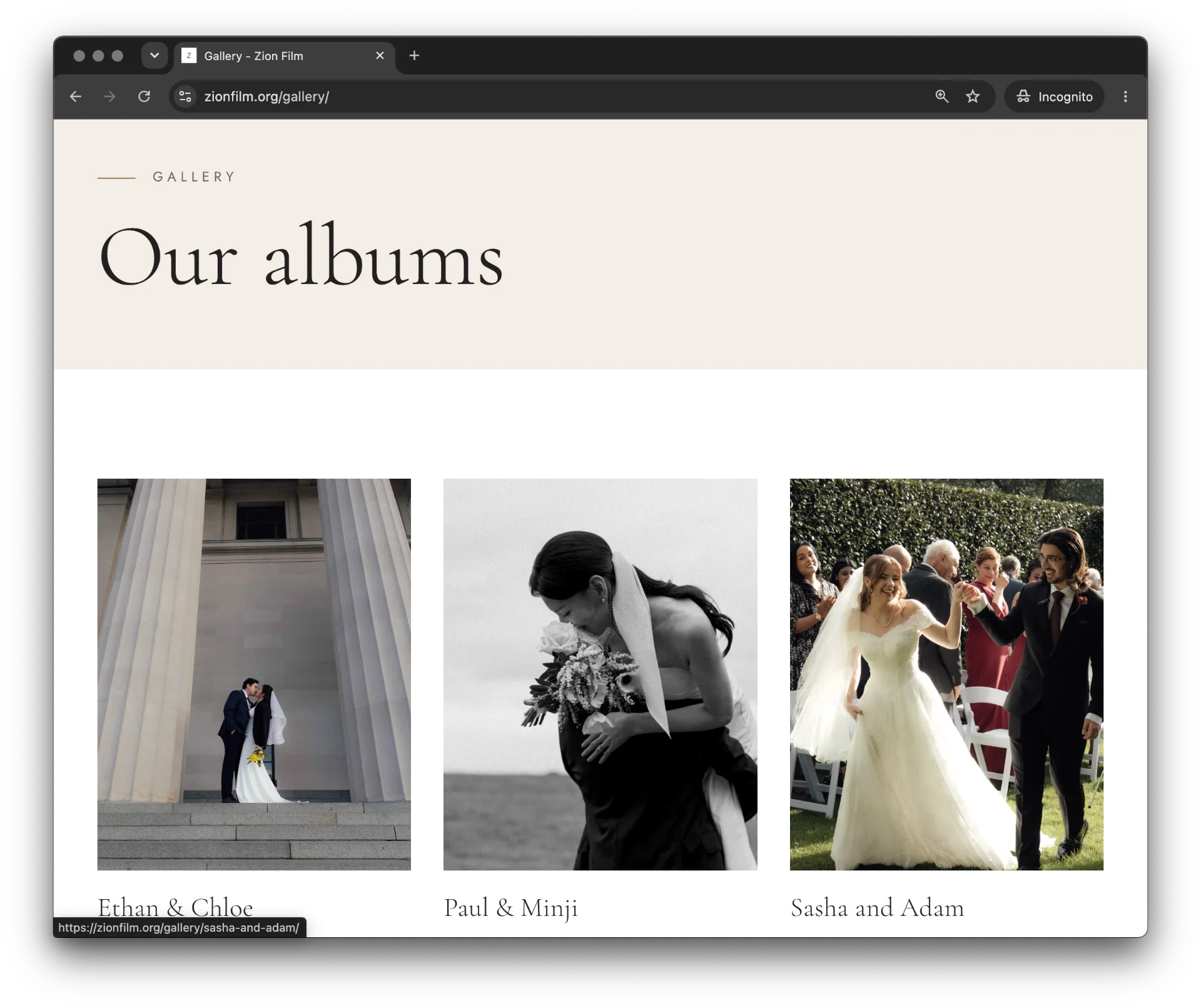
Task: Click the Ethan & Chloe title link
Action: [175, 907]
